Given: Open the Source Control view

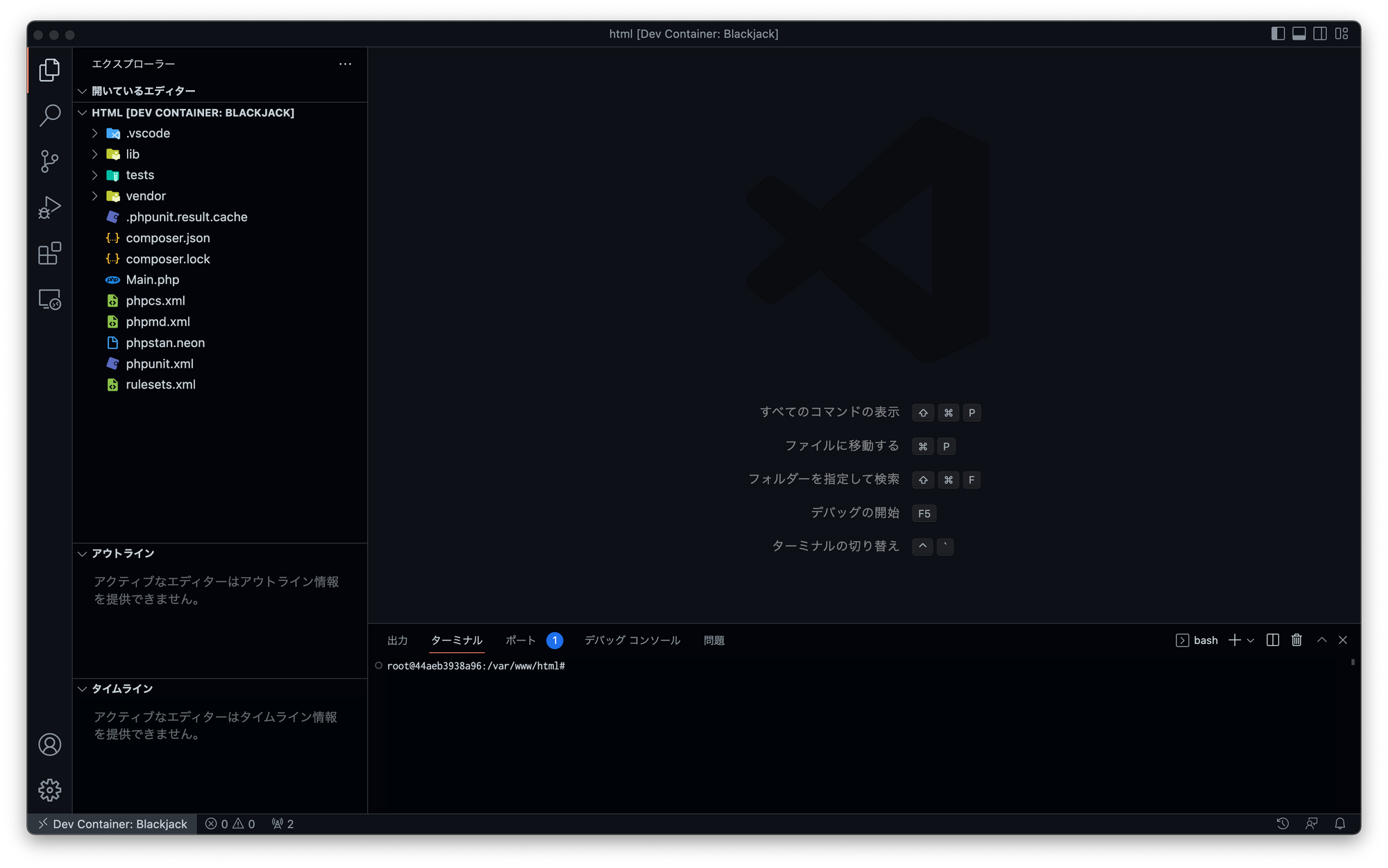Looking at the screenshot, I should [49, 162].
